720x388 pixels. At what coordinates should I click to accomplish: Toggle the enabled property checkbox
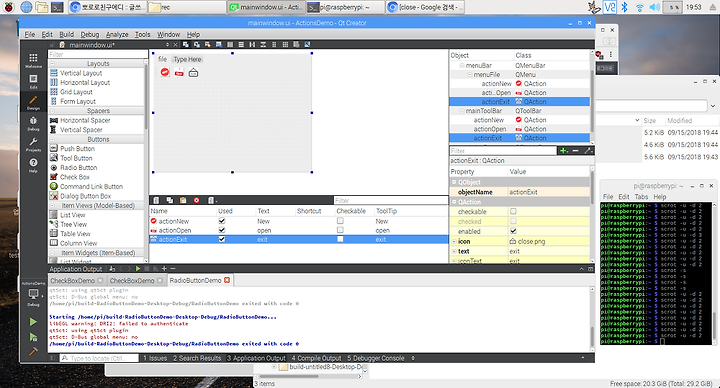513,231
